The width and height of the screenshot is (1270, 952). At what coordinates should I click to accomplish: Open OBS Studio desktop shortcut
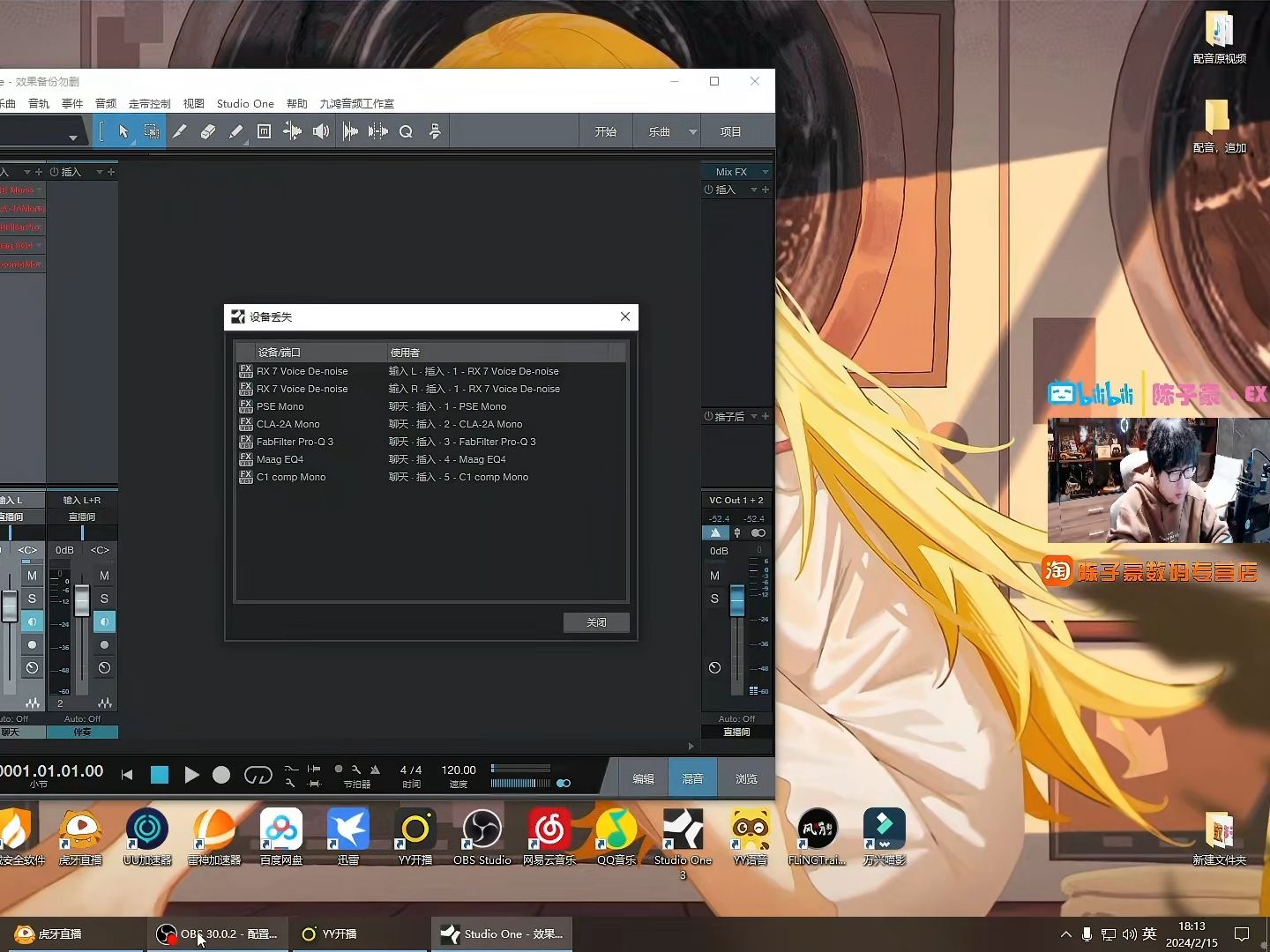tap(482, 837)
